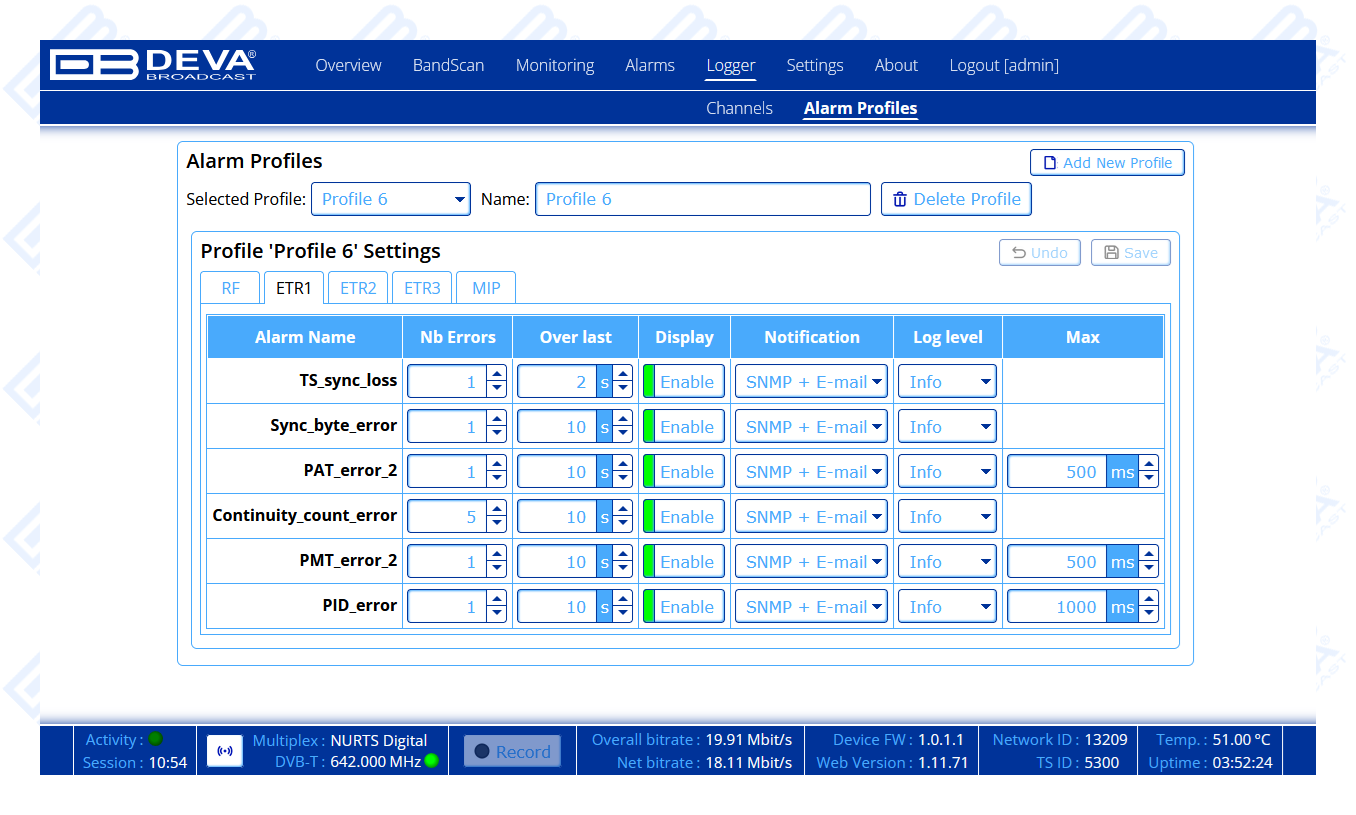Disable display for PID_error alarm

click(685, 607)
